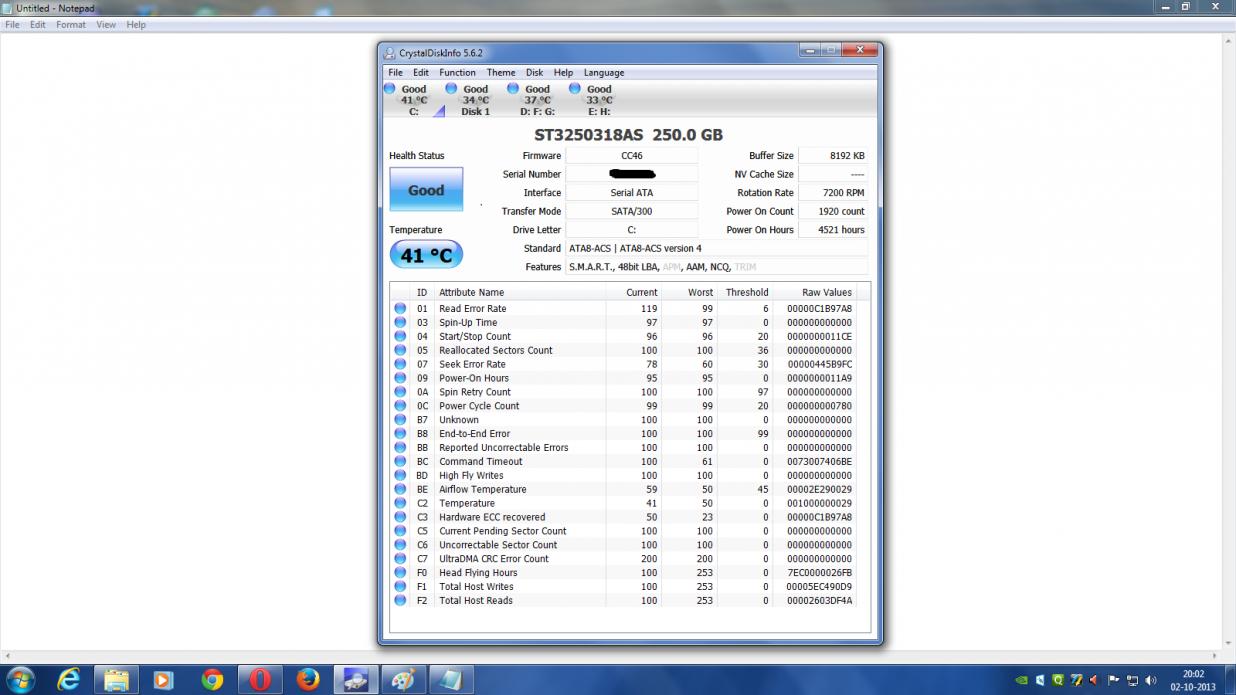Screen dimensions: 1236x695
Task: Click Notepad's horizontal scrollbar left arrow
Action: point(6,657)
